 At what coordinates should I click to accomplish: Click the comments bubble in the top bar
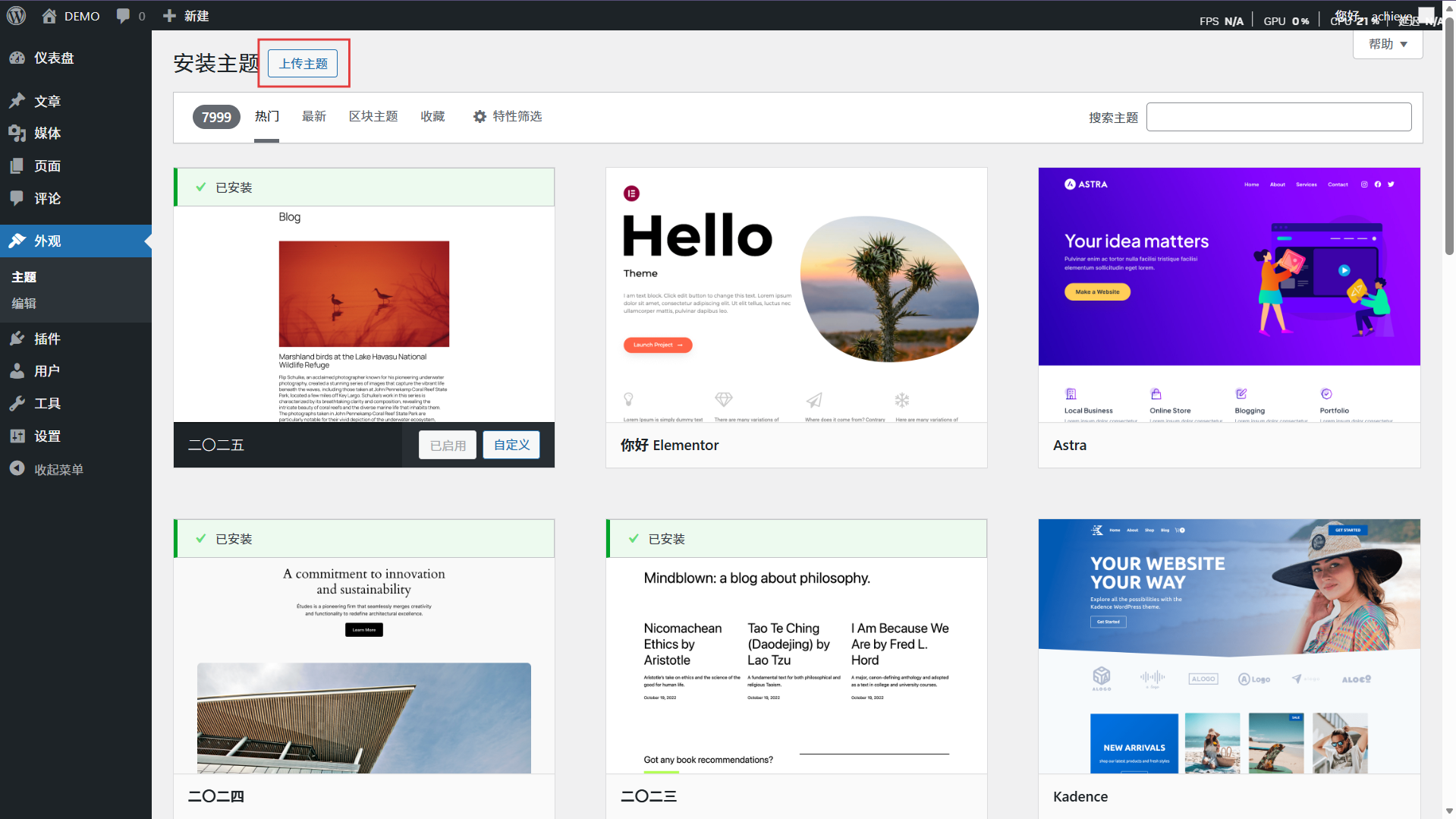click(124, 15)
